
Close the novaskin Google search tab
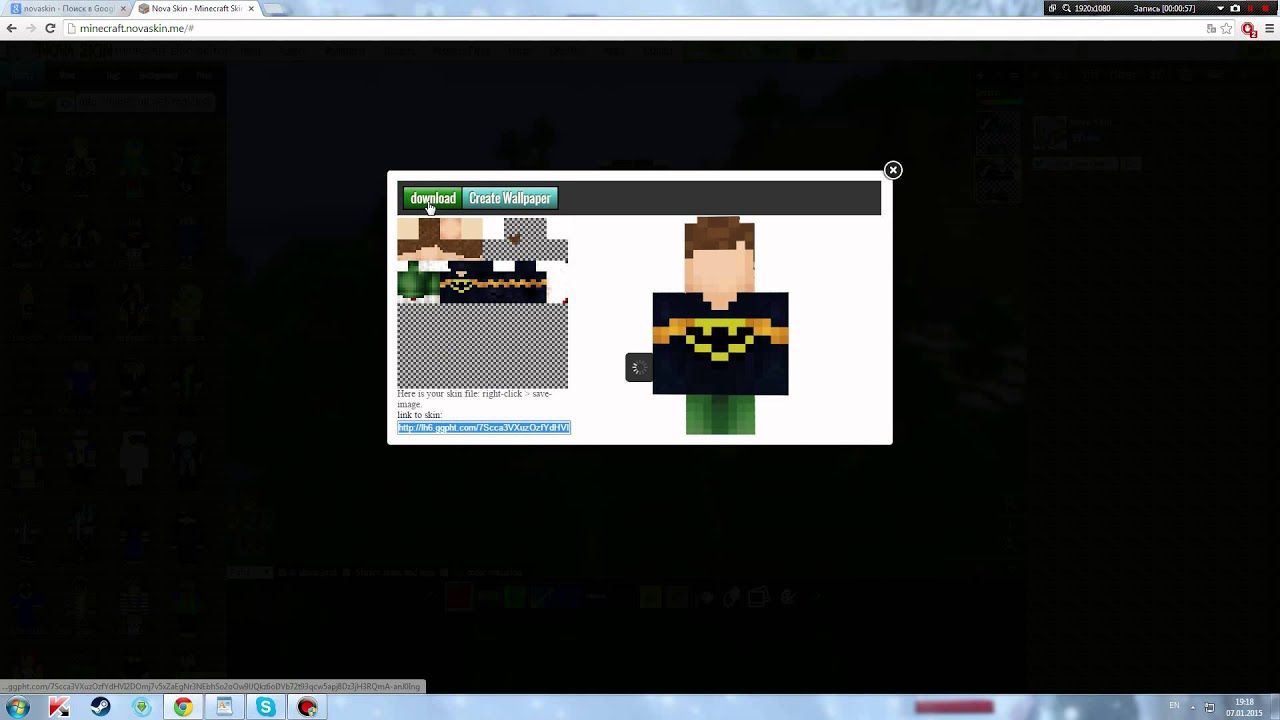click(x=123, y=8)
